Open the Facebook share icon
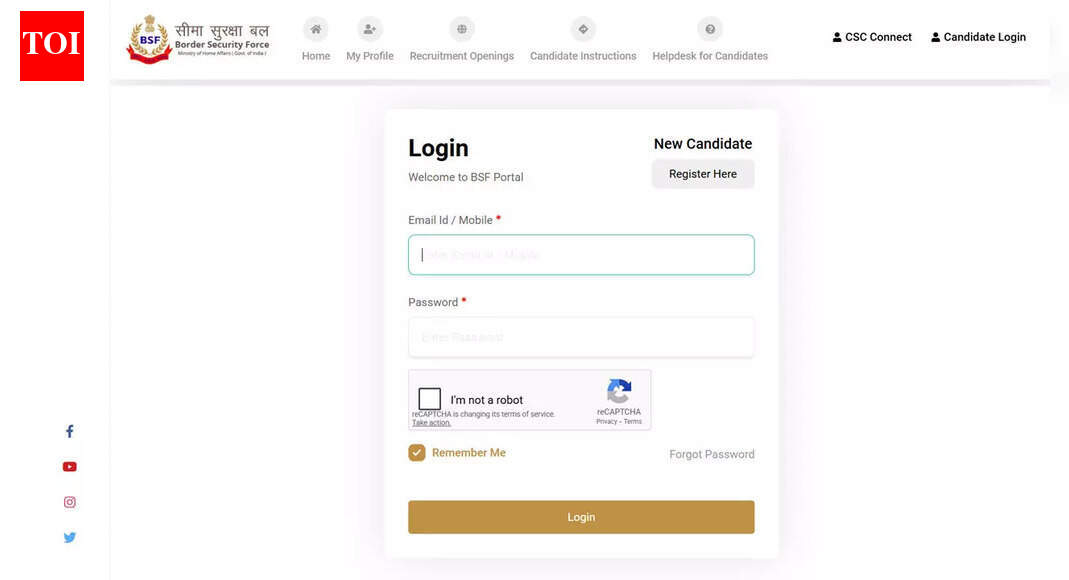 pos(70,432)
